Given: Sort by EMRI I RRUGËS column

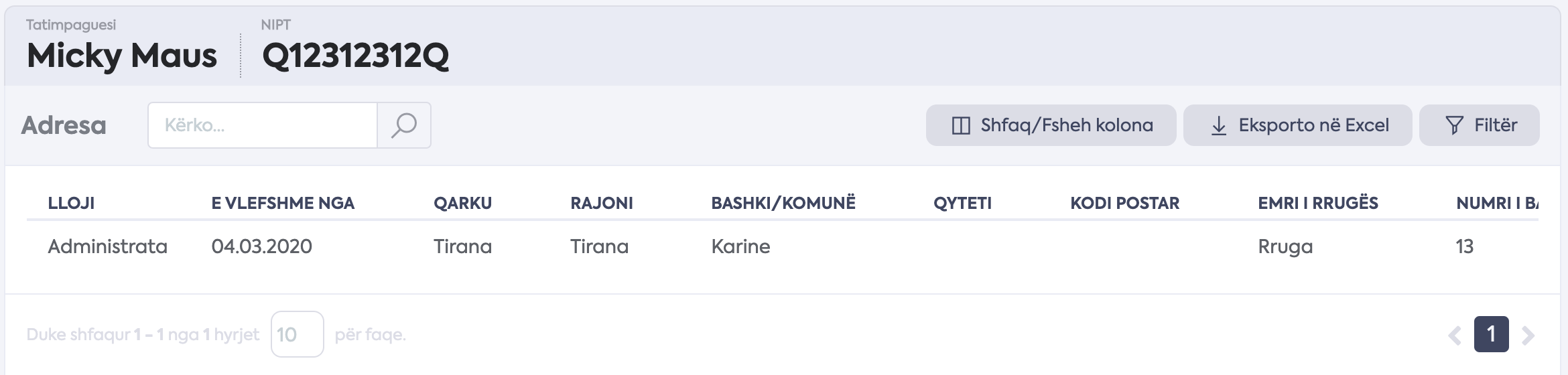Looking at the screenshot, I should (1318, 203).
